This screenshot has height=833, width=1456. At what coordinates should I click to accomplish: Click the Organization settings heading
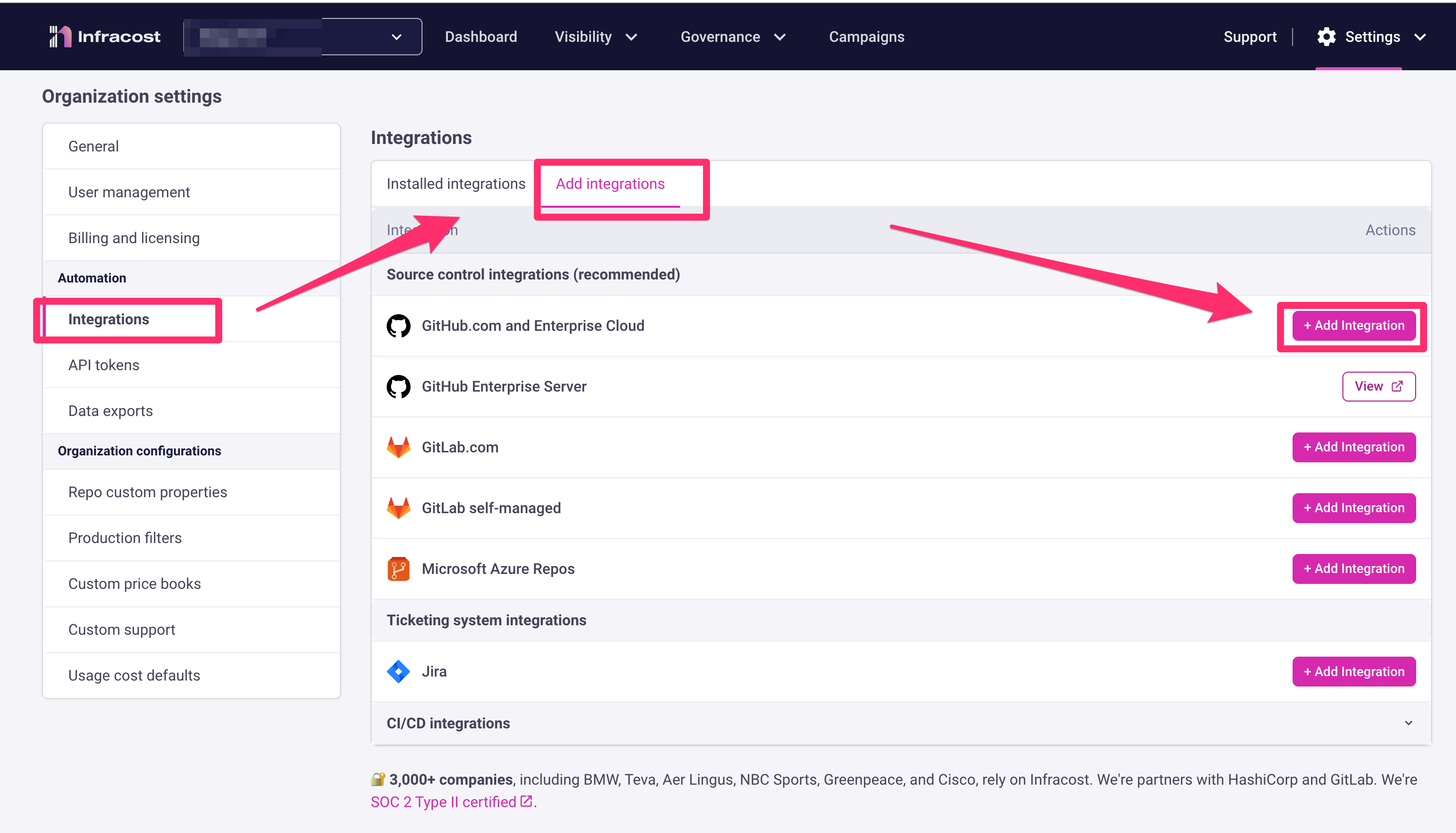[x=132, y=96]
